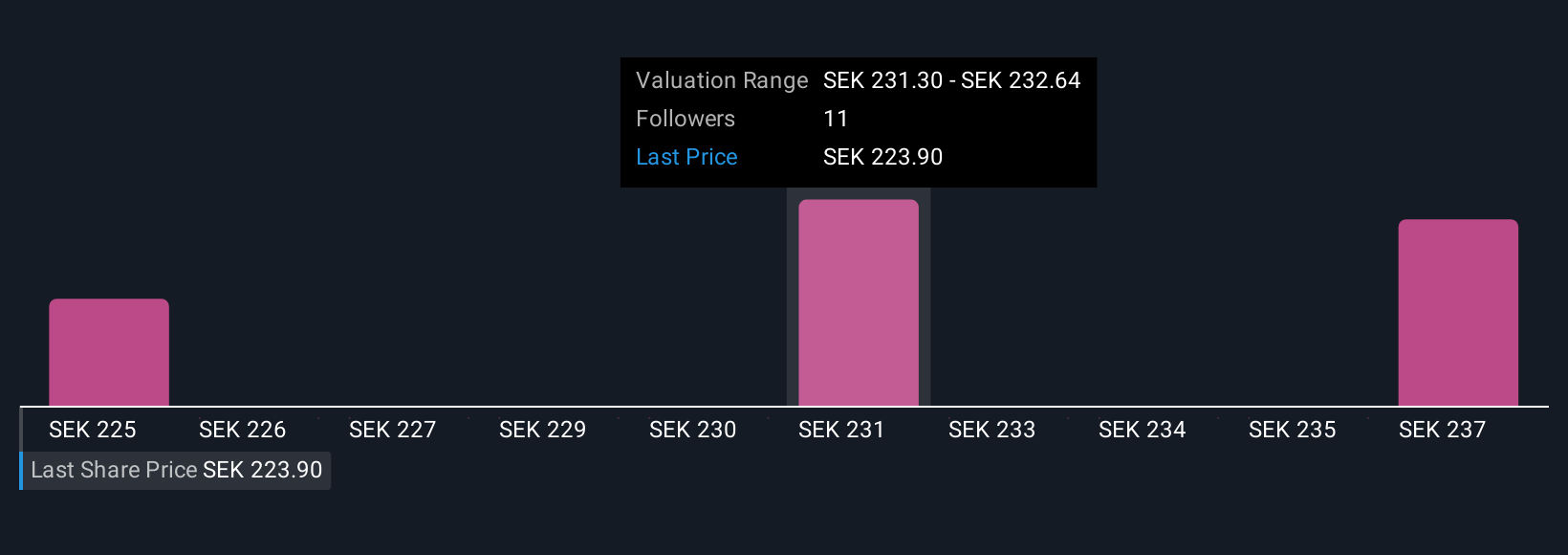This screenshot has height=555, width=1568.
Task: Click the SEK 231.30 - SEK 232.64 range value
Action: (x=952, y=80)
